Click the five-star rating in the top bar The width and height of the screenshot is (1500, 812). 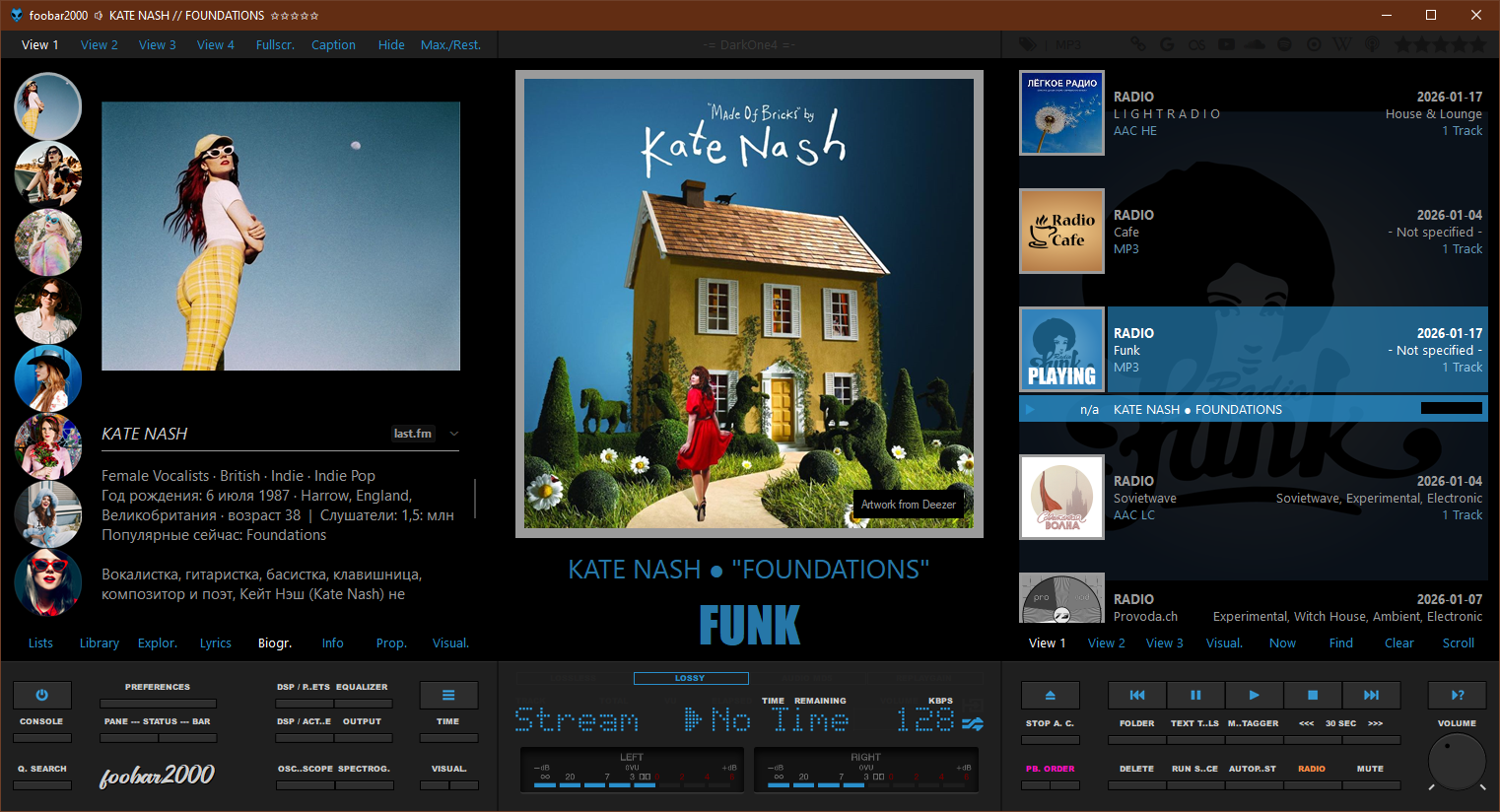[1439, 44]
